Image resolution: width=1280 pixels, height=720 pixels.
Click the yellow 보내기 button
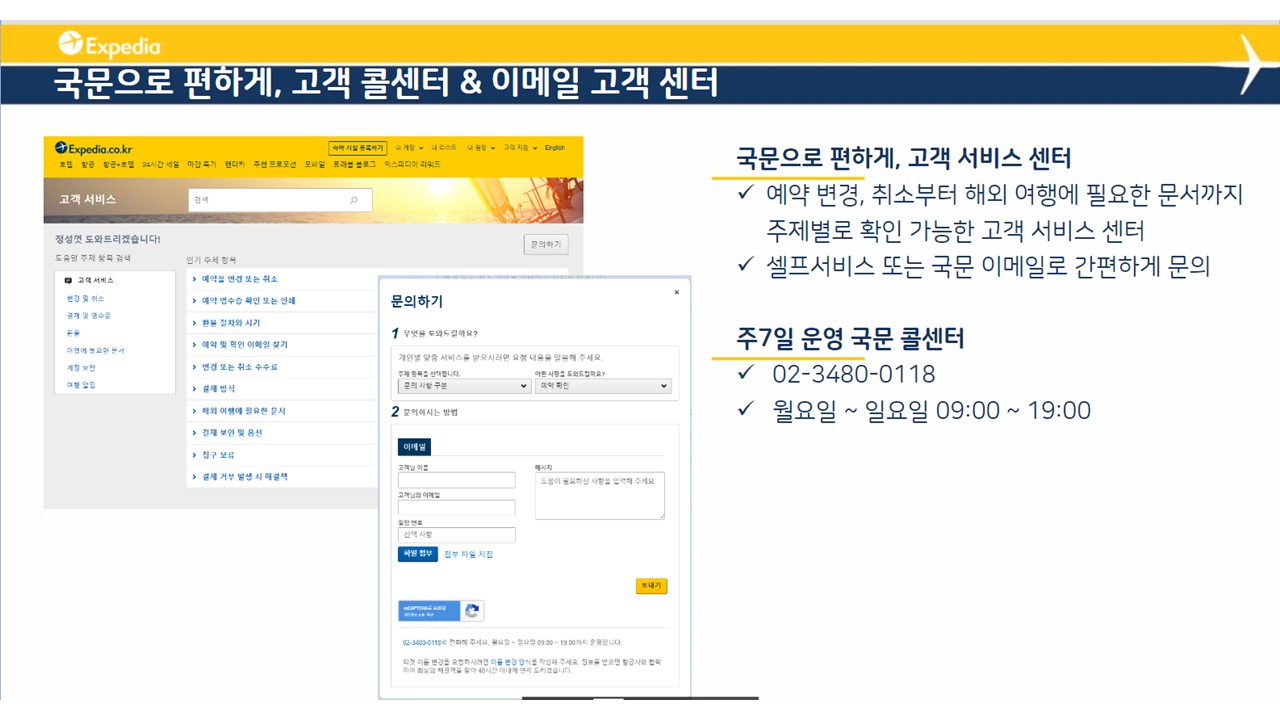pos(651,586)
